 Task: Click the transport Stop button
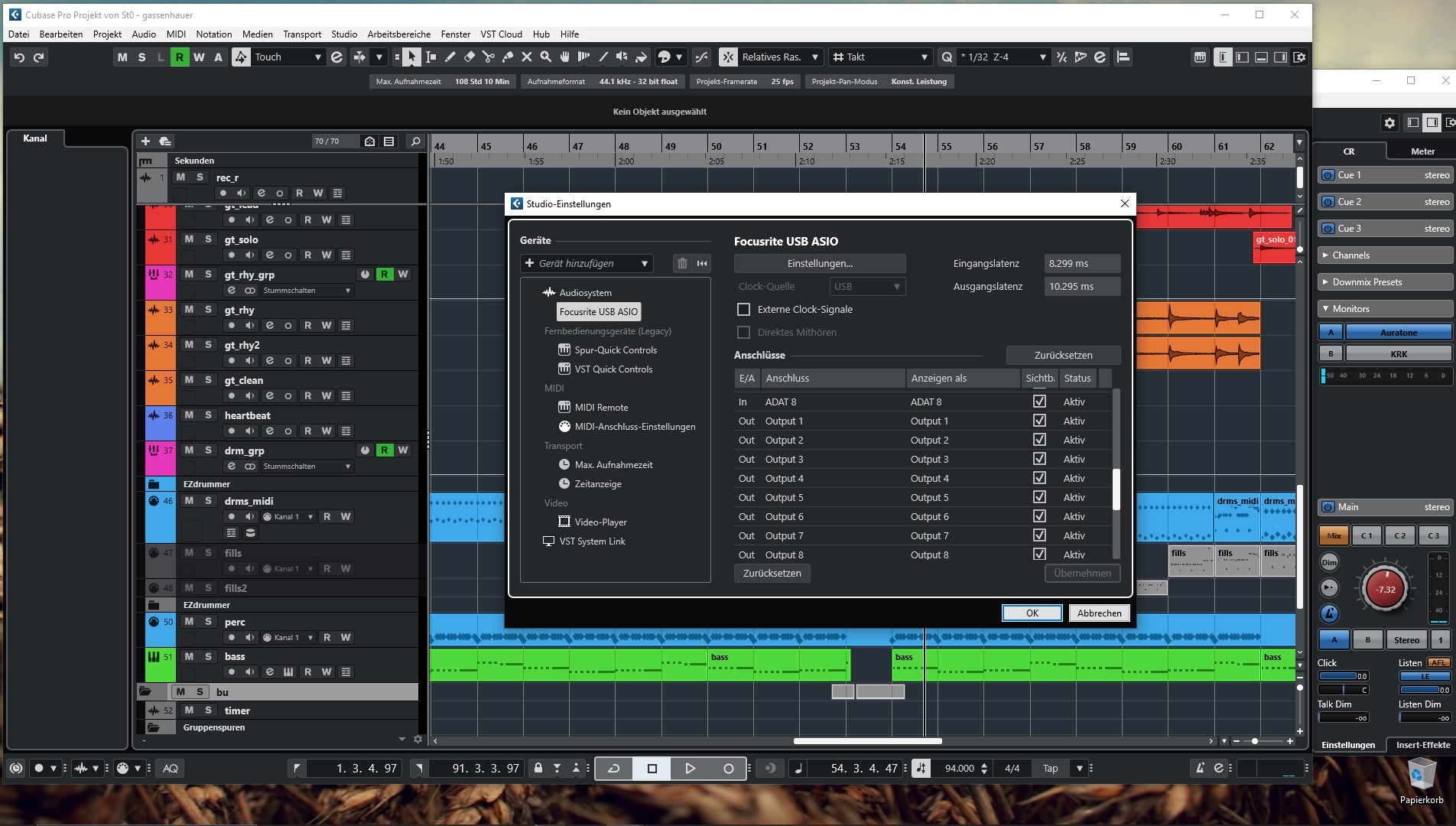tap(652, 769)
